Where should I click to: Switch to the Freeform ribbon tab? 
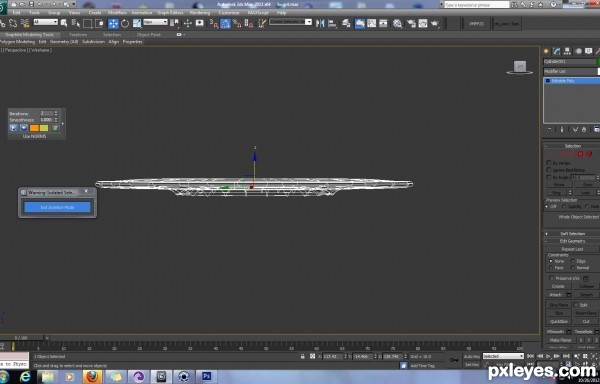tap(78, 34)
